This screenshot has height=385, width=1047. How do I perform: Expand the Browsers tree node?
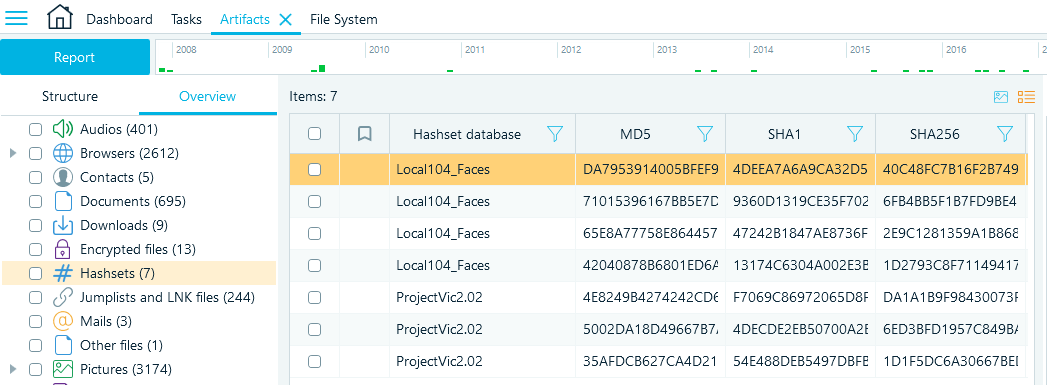click(x=13, y=153)
